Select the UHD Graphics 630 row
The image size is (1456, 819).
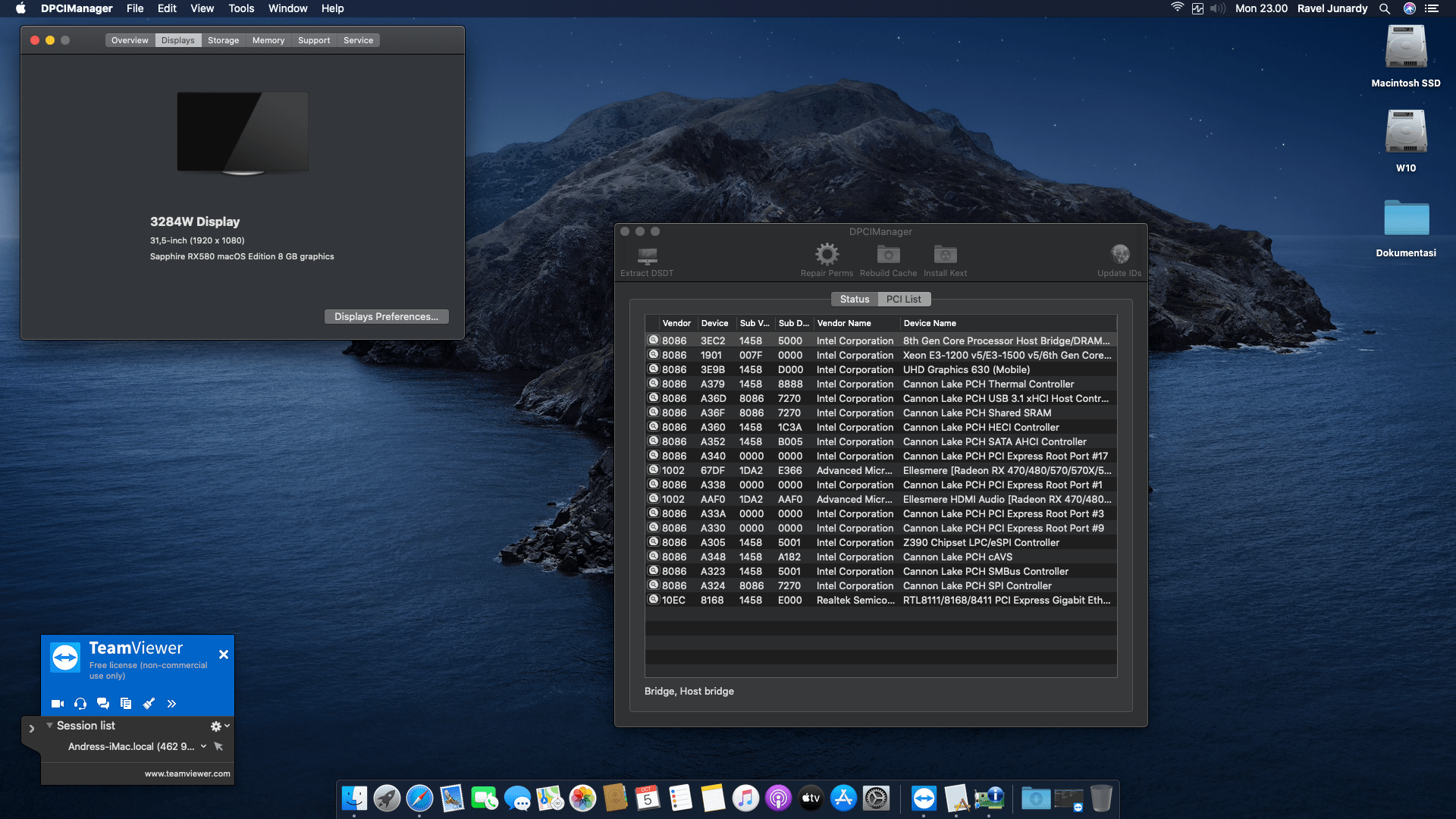point(880,370)
